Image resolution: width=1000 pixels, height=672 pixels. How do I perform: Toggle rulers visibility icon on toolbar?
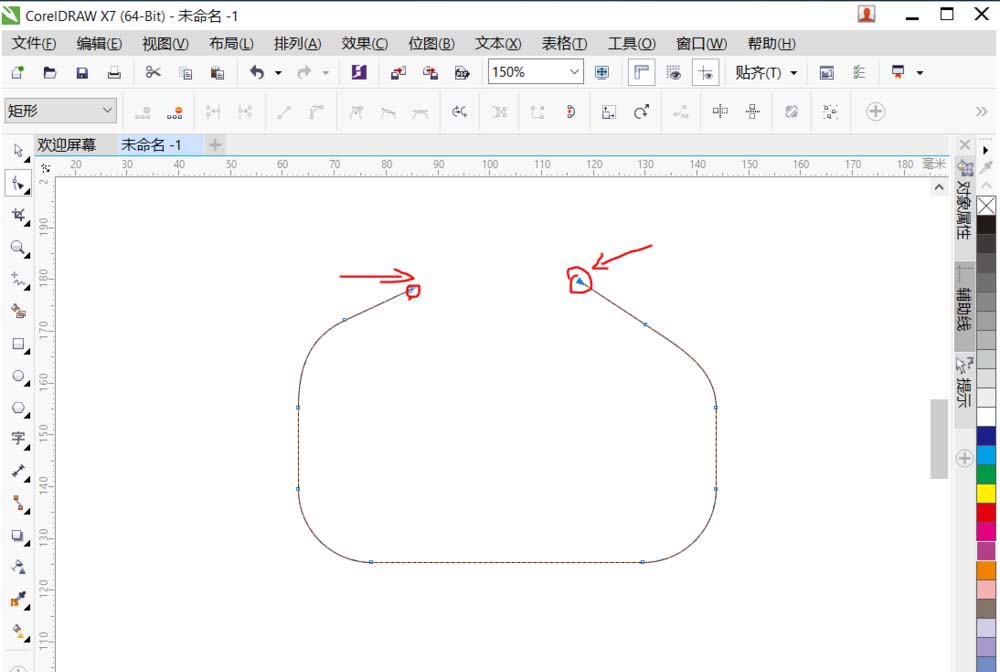pos(641,72)
